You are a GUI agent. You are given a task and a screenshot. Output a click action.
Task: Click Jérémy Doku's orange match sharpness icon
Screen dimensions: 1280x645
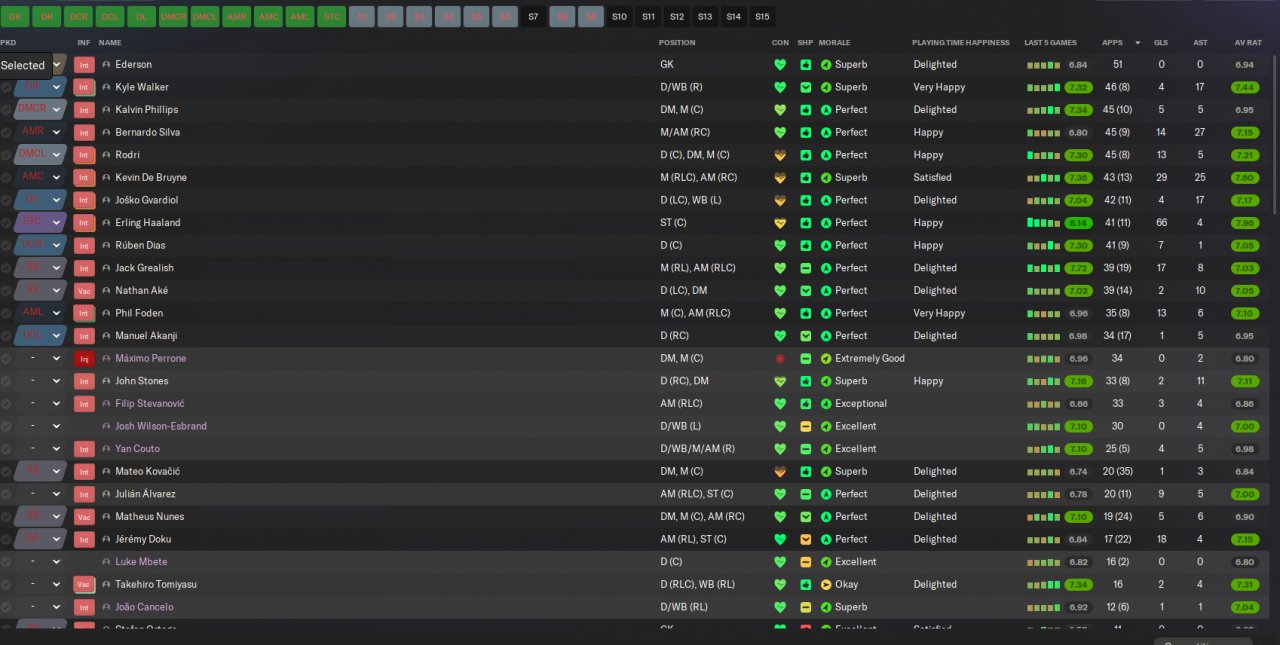coord(806,539)
